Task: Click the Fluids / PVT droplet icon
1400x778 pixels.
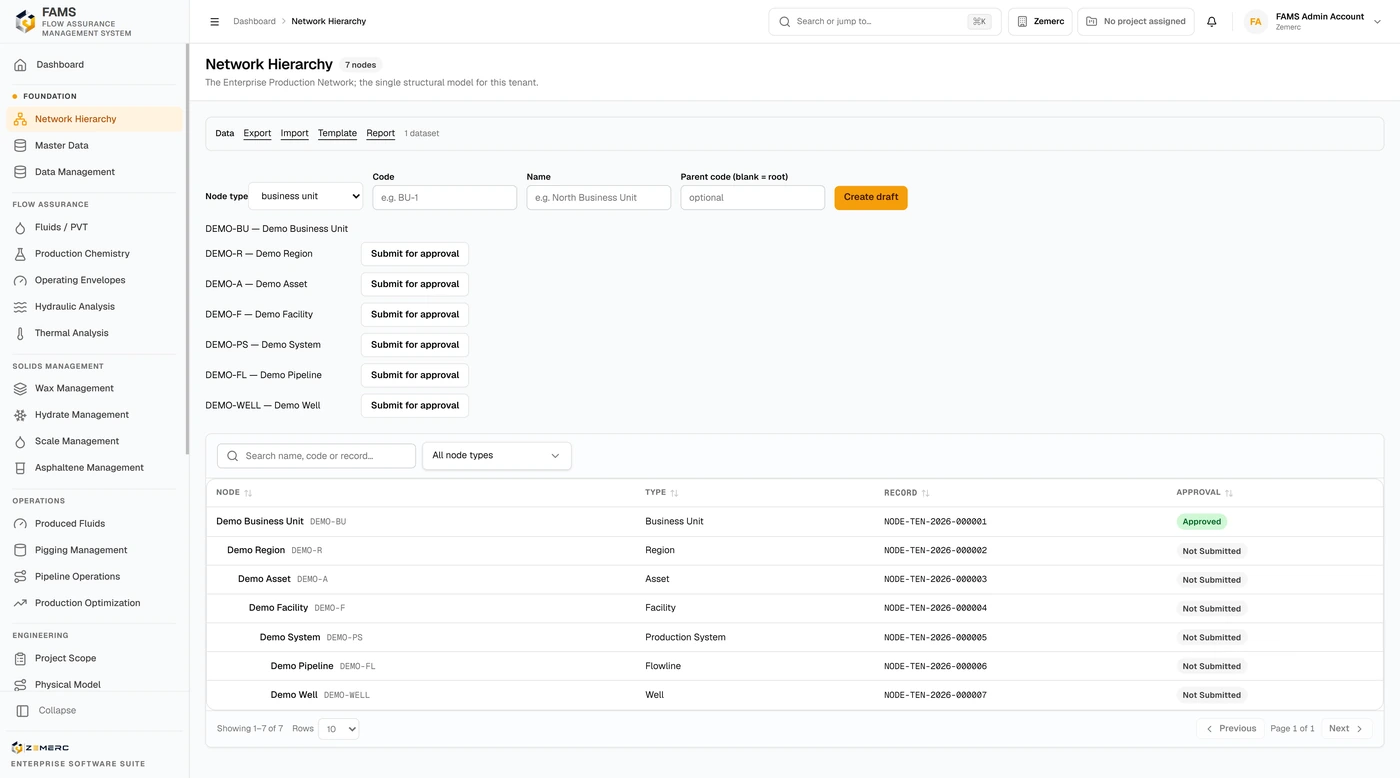Action: pyautogui.click(x=20, y=228)
